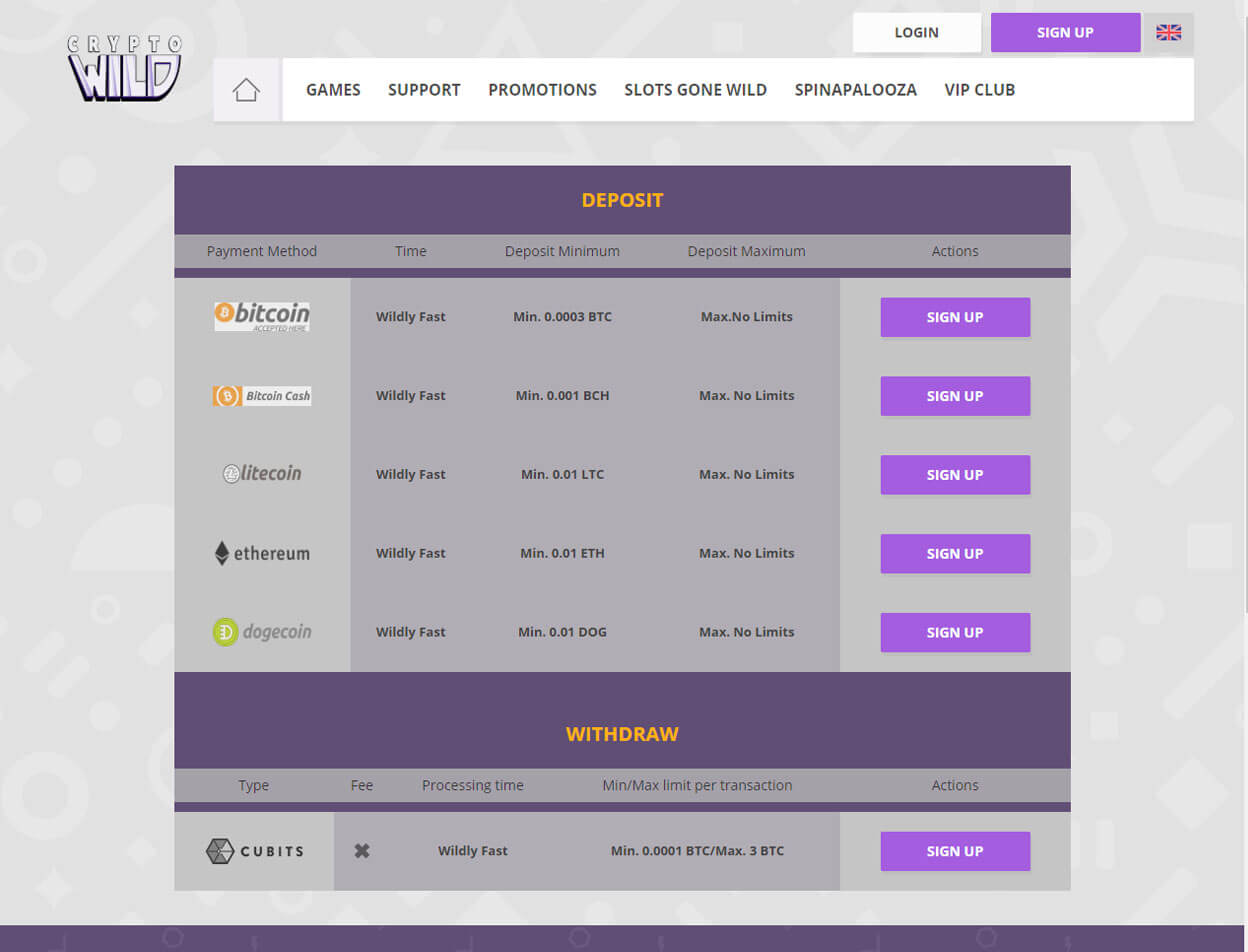Viewport: 1248px width, 952px height.
Task: Click the Deposit table Actions column header
Action: 955,251
